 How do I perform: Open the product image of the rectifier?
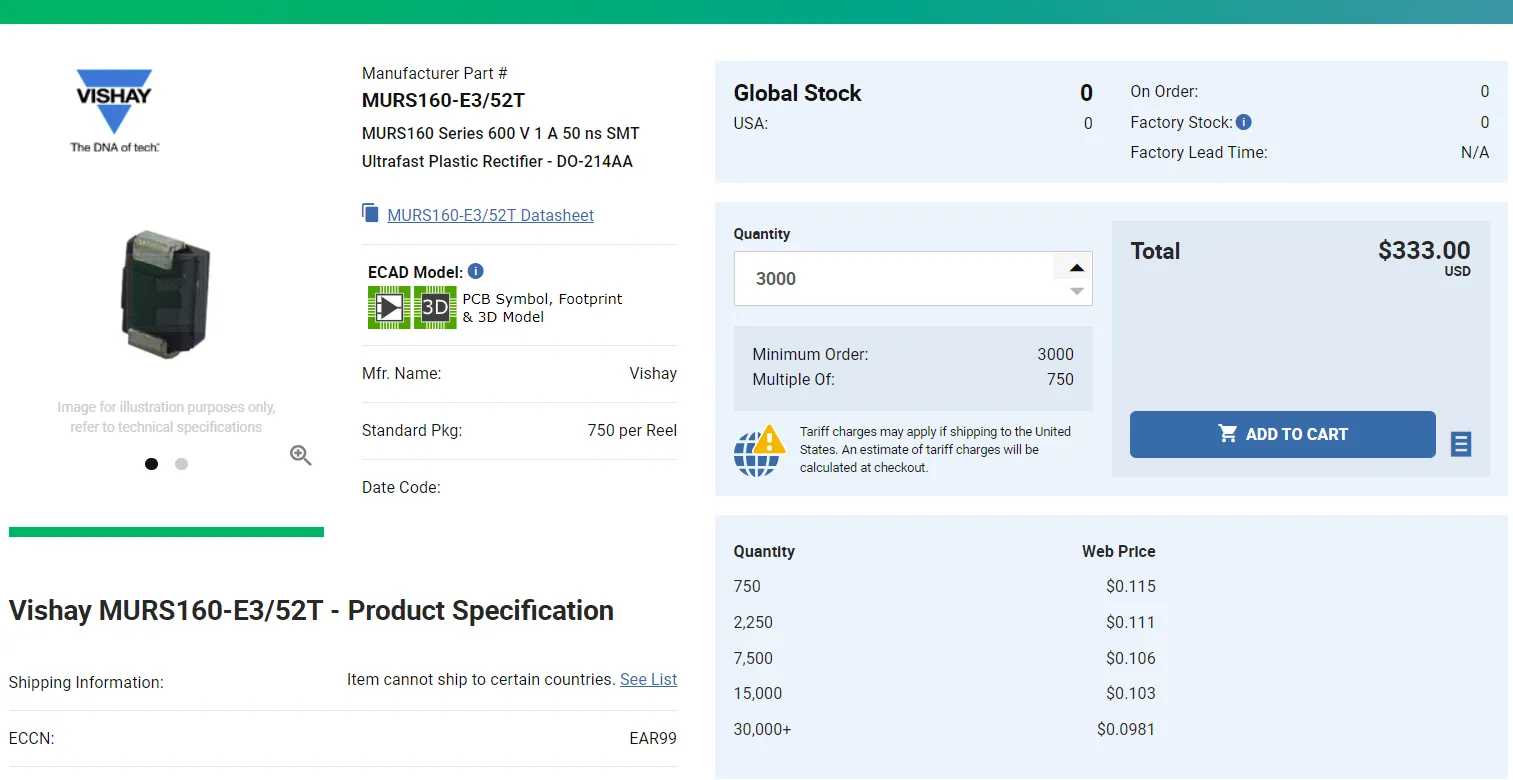(x=165, y=294)
